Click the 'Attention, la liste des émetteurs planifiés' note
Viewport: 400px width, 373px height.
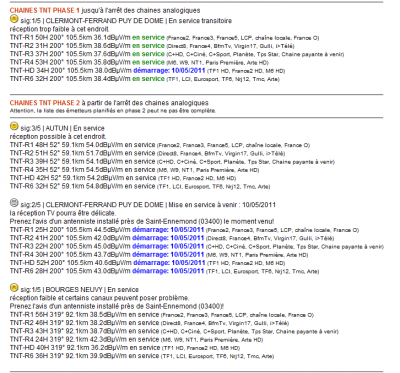[x=113, y=111]
